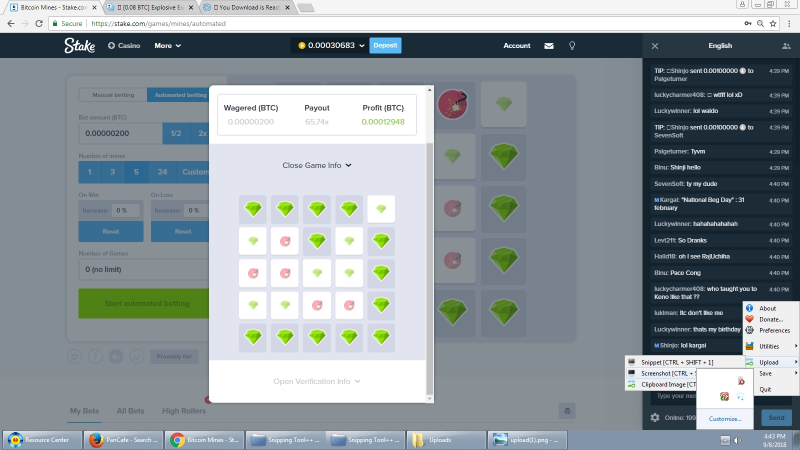The image size is (800, 450).
Task: Expand the Utilities submenu
Action: (x=772, y=346)
